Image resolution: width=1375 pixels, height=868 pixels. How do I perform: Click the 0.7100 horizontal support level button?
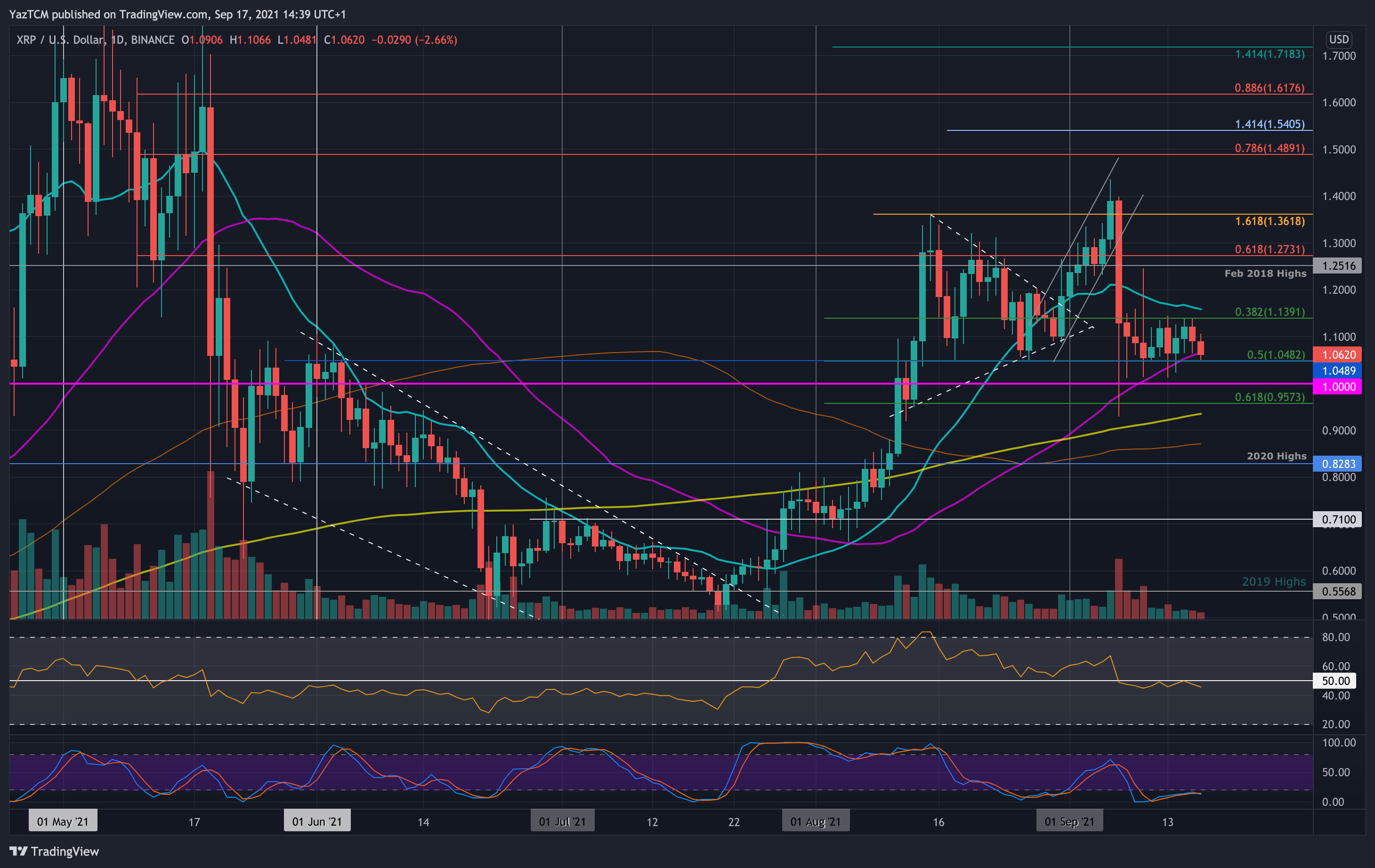(1338, 519)
